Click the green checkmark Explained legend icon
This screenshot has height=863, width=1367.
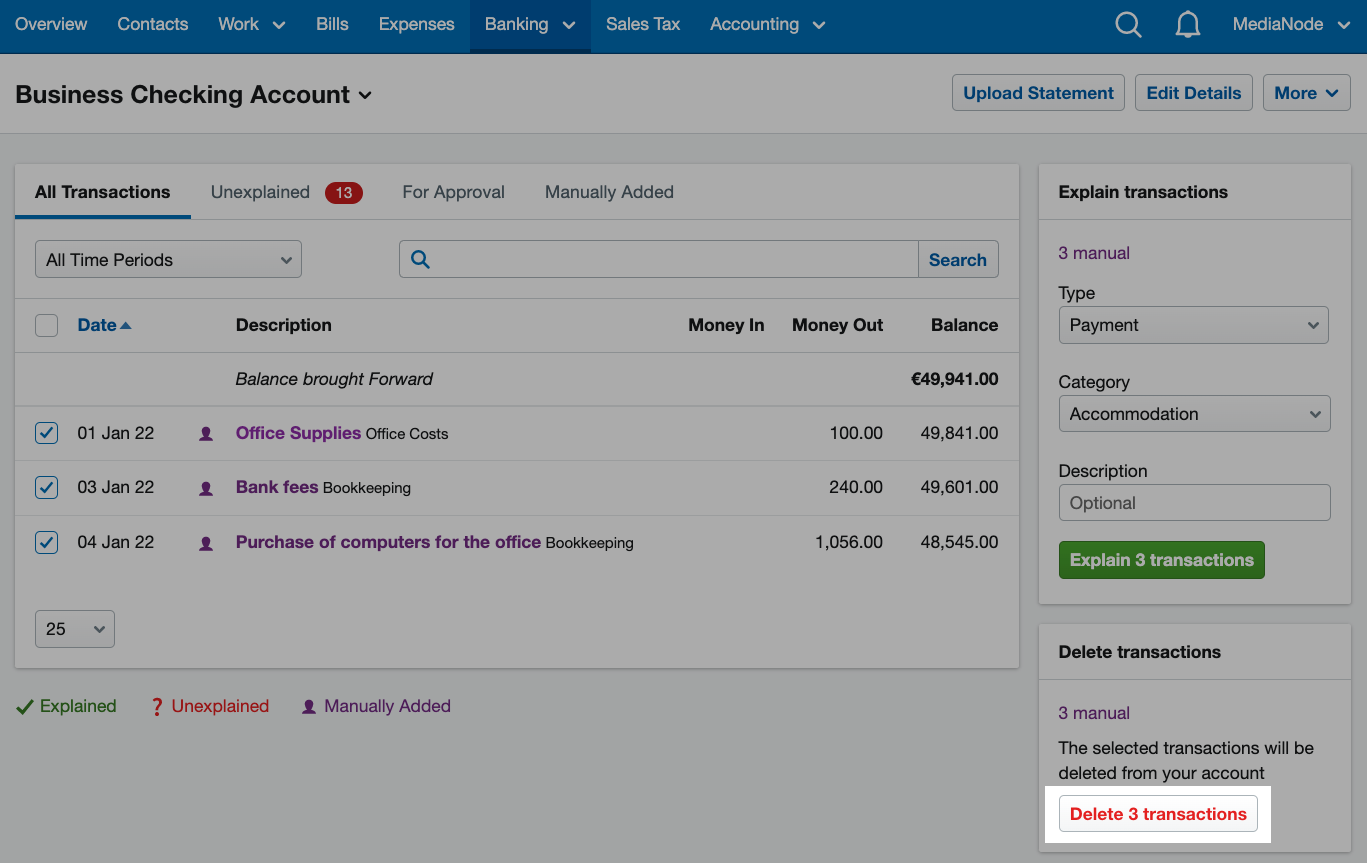coord(25,707)
